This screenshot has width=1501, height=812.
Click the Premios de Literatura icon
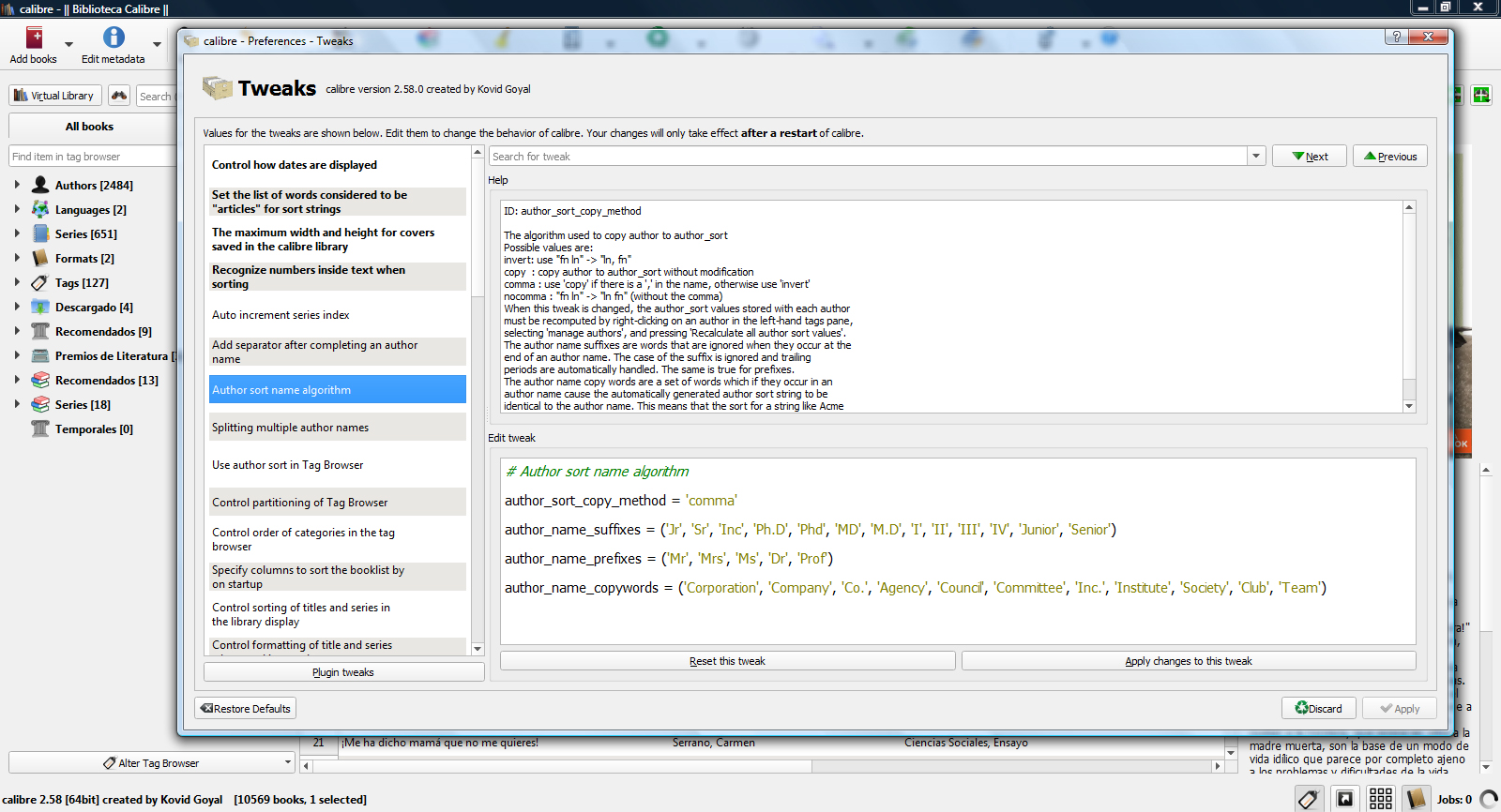tap(40, 355)
